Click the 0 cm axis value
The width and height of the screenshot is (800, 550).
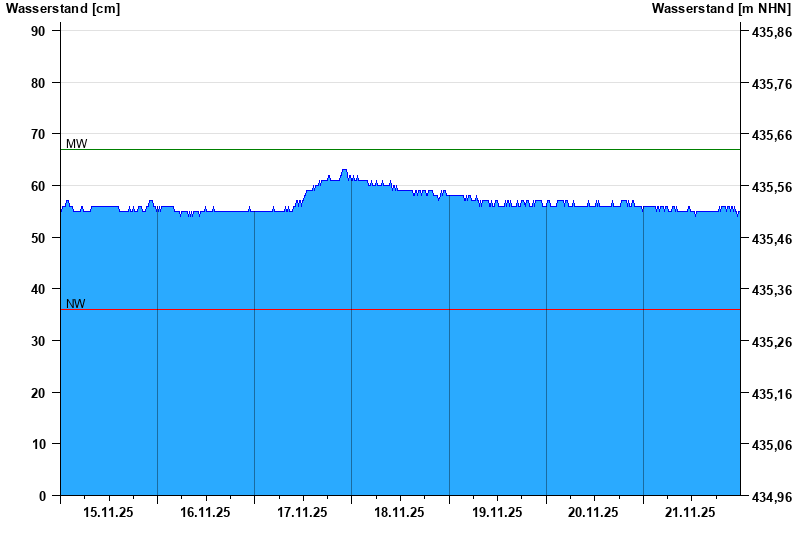coord(42,496)
